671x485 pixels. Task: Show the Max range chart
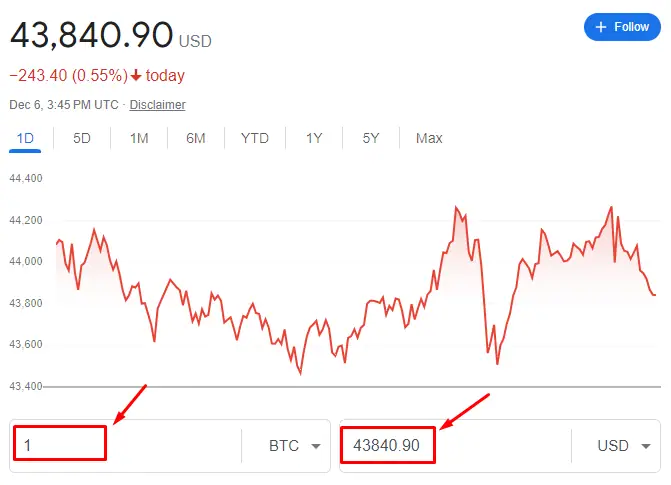coord(429,138)
